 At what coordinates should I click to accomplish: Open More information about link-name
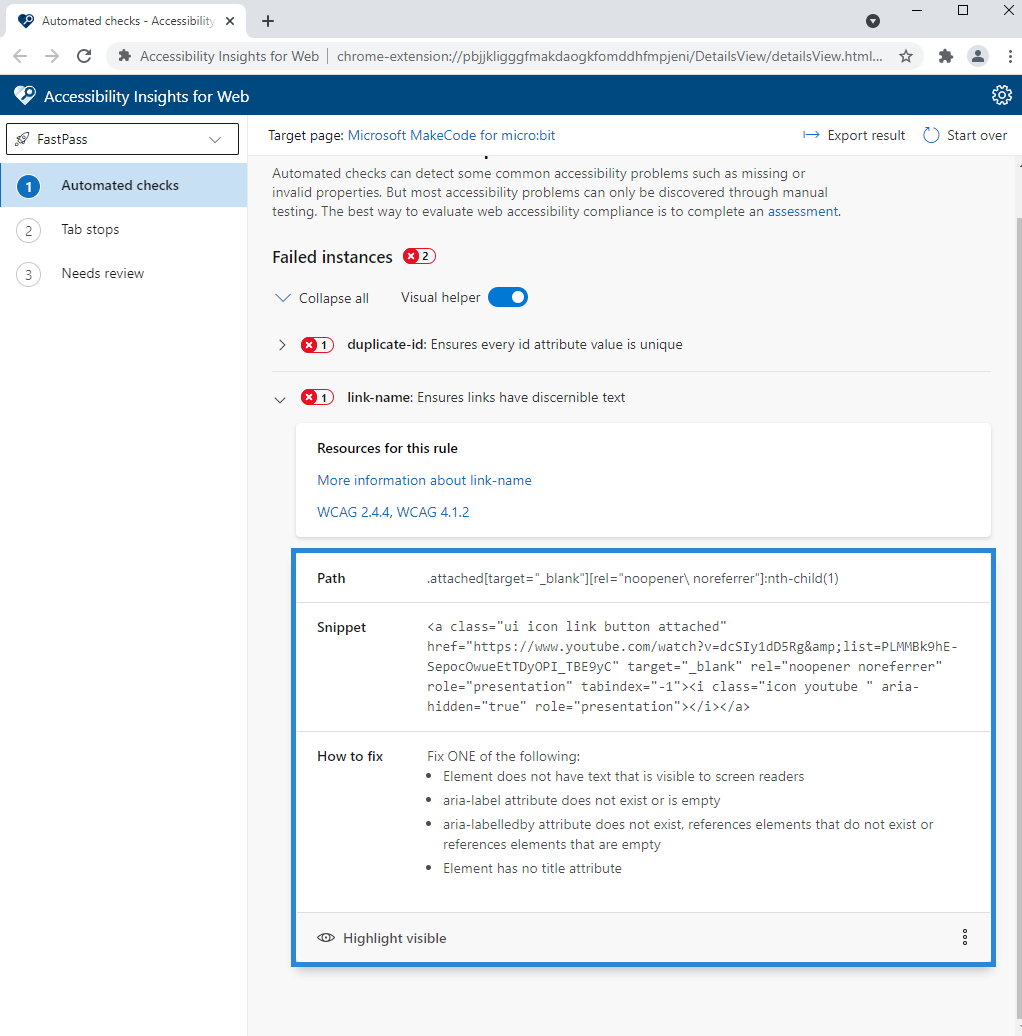[x=424, y=480]
